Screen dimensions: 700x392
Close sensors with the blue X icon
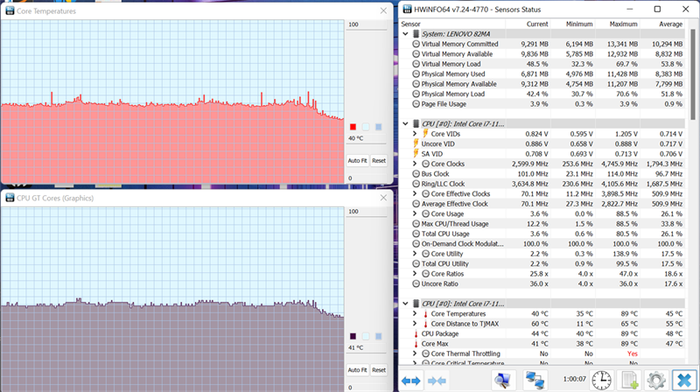tap(684, 380)
